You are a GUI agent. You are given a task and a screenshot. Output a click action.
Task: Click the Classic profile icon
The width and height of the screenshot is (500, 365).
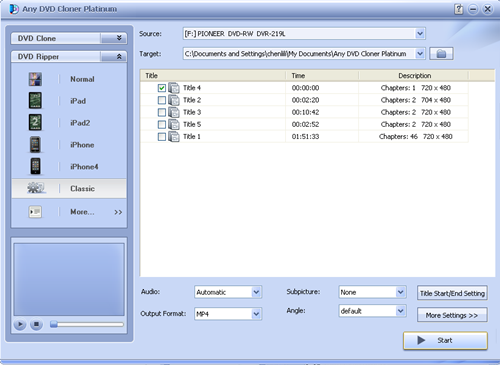(x=36, y=188)
